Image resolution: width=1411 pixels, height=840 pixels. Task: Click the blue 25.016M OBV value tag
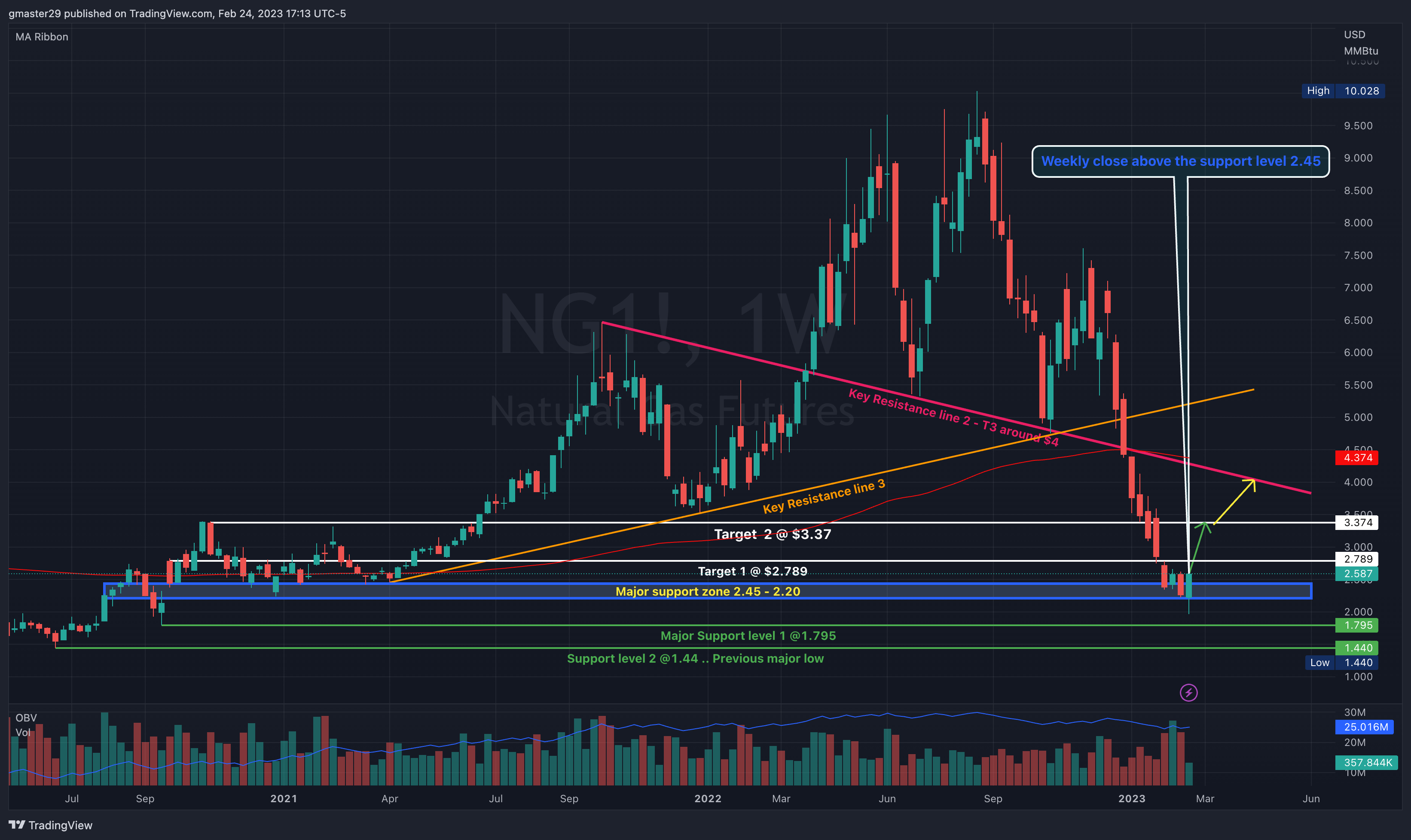coord(1364,727)
